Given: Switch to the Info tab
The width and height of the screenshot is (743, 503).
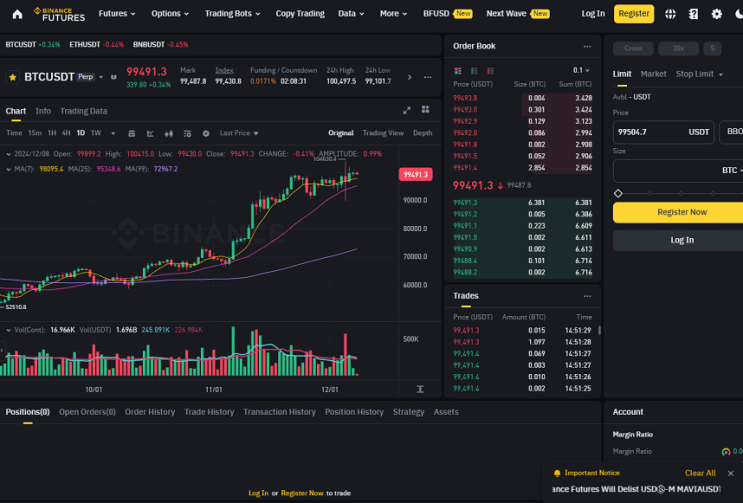Looking at the screenshot, I should [43, 111].
